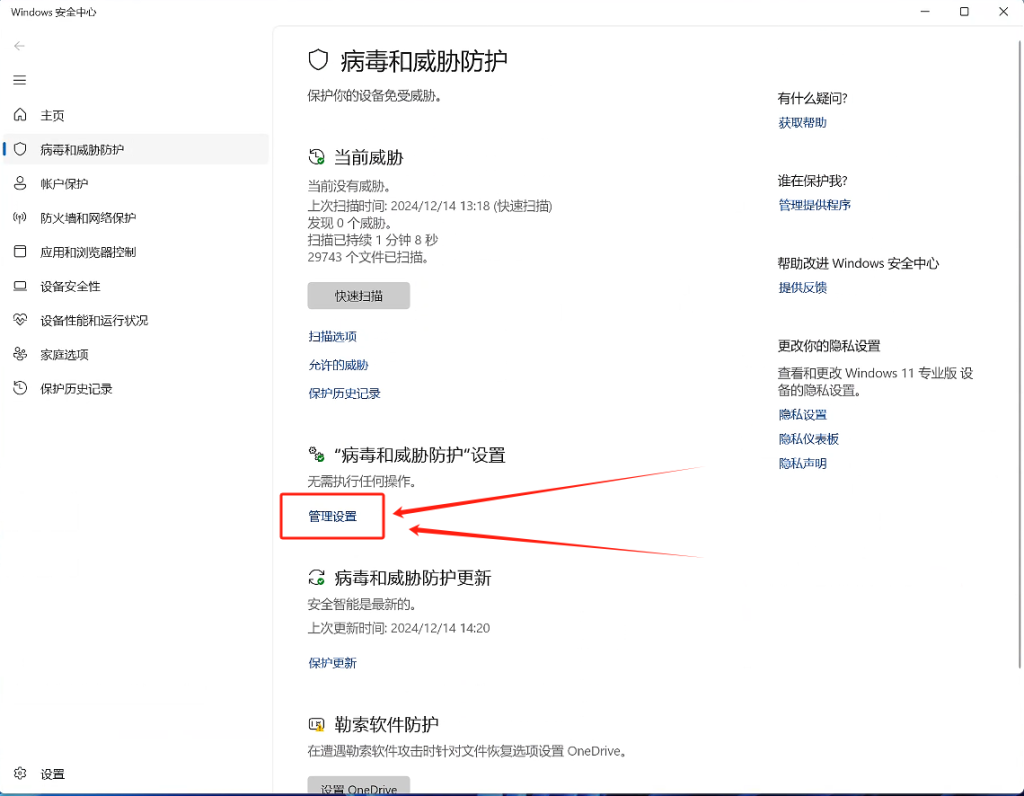Maximize the Windows 安全中心 window
The image size is (1024, 796).
pyautogui.click(x=964, y=12)
